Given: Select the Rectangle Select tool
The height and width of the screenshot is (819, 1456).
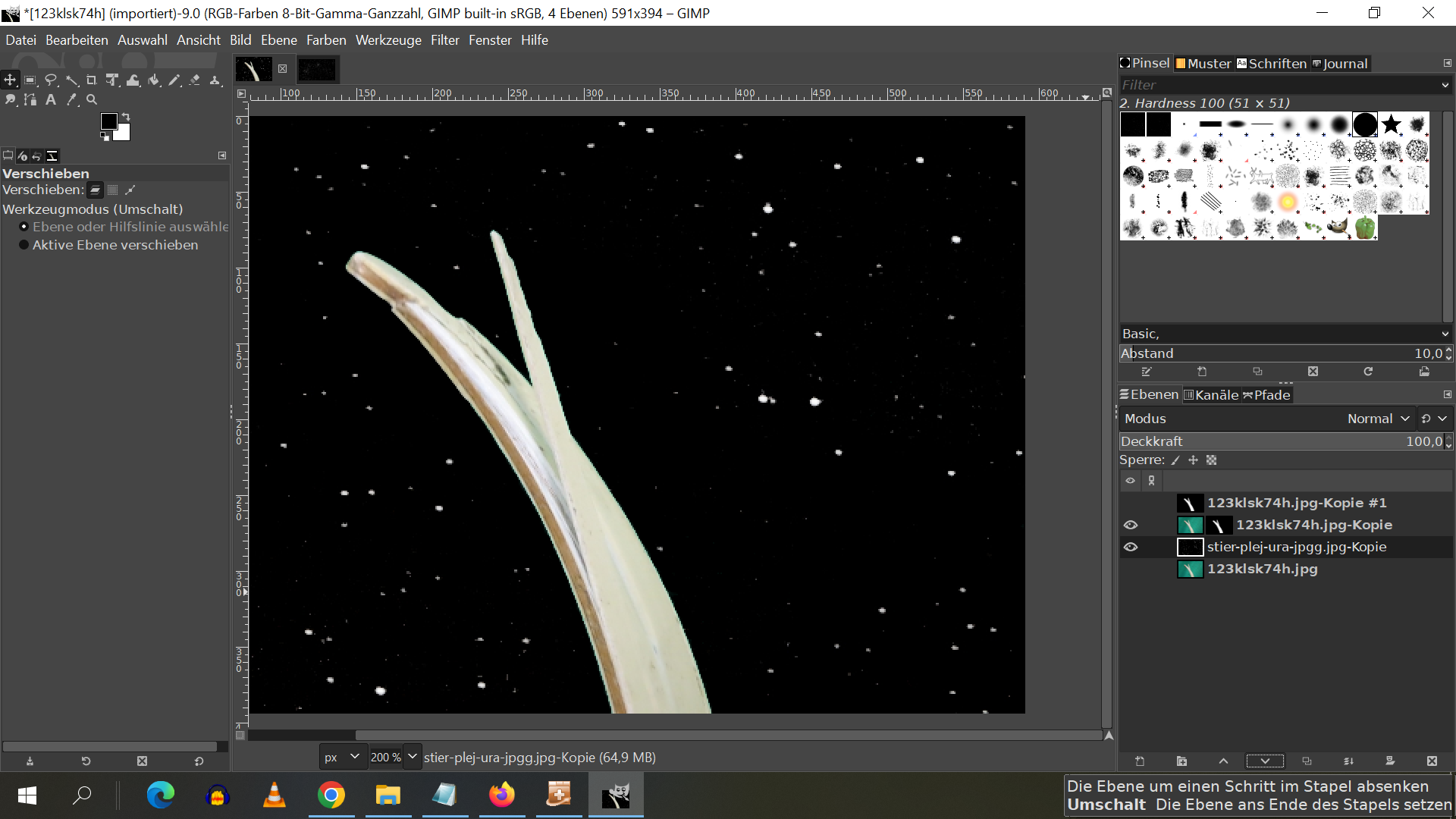Looking at the screenshot, I should [x=30, y=80].
